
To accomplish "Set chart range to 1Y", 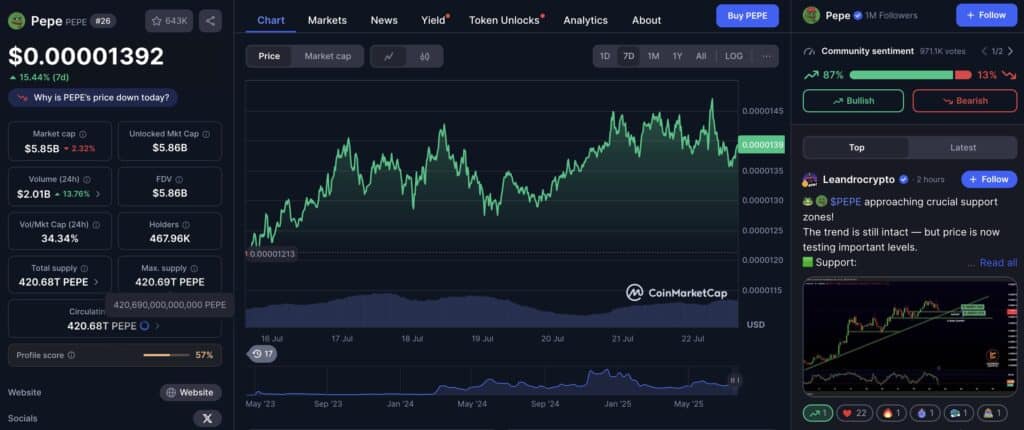I will click(x=677, y=56).
